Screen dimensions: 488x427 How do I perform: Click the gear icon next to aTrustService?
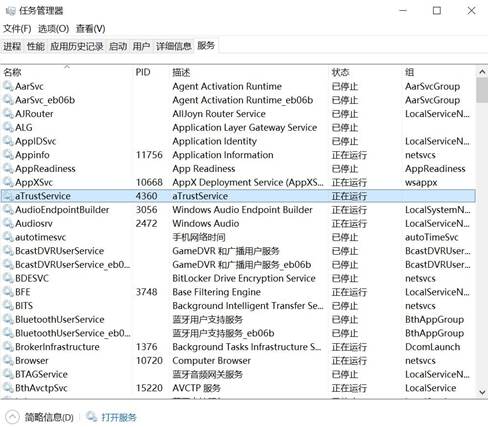(8, 196)
